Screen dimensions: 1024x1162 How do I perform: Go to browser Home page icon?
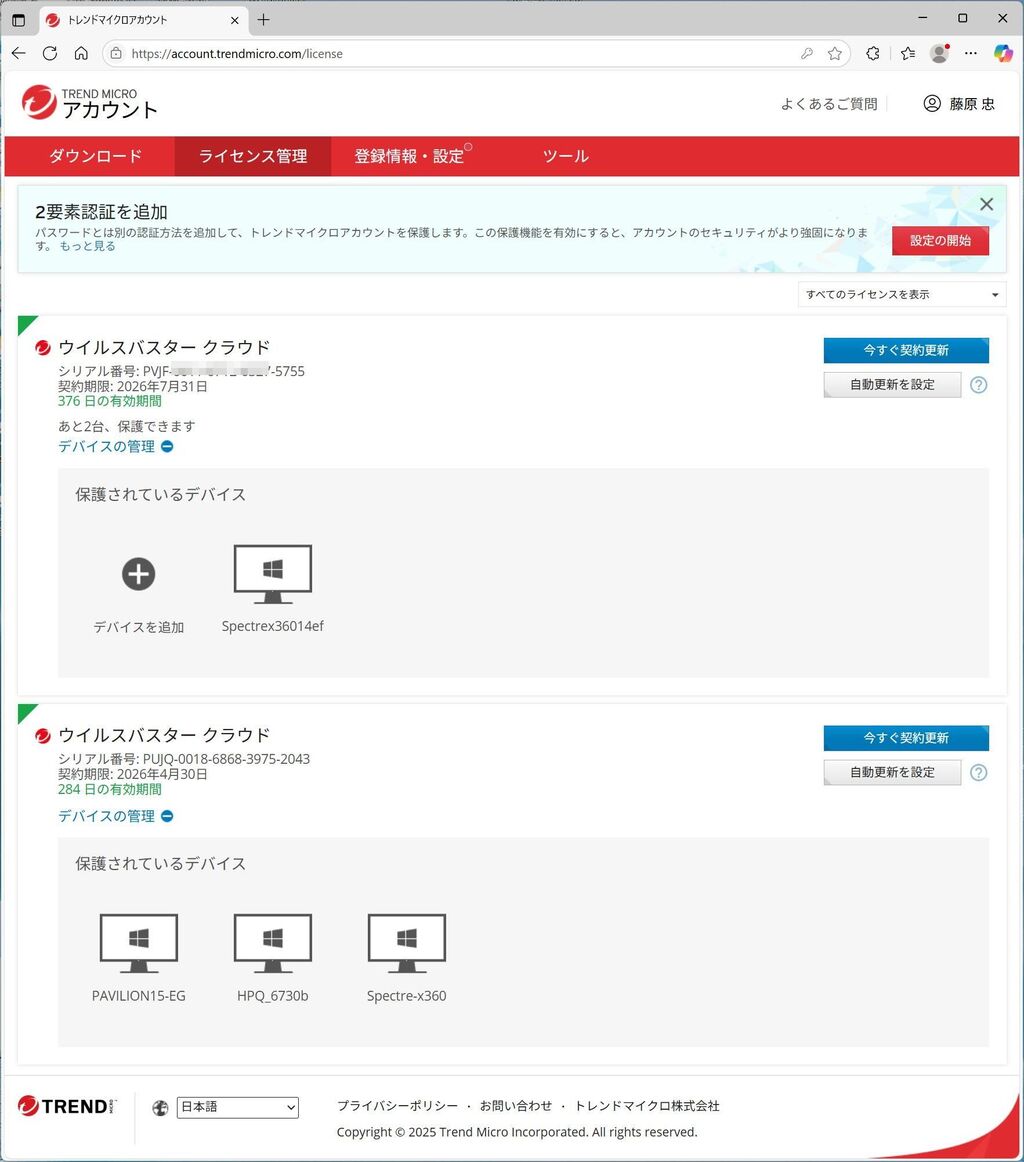(x=82, y=53)
